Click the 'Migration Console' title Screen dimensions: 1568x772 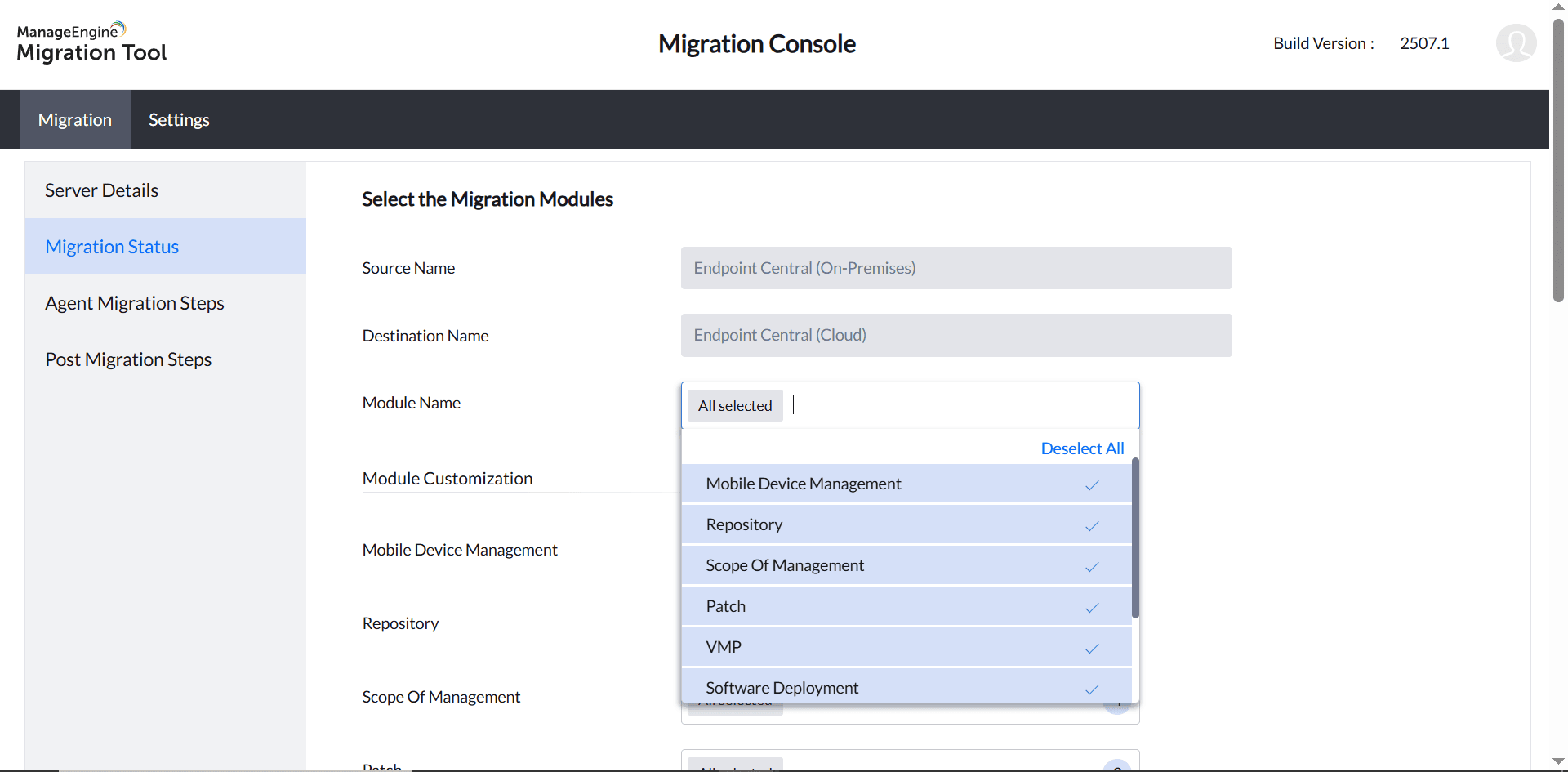coord(757,44)
